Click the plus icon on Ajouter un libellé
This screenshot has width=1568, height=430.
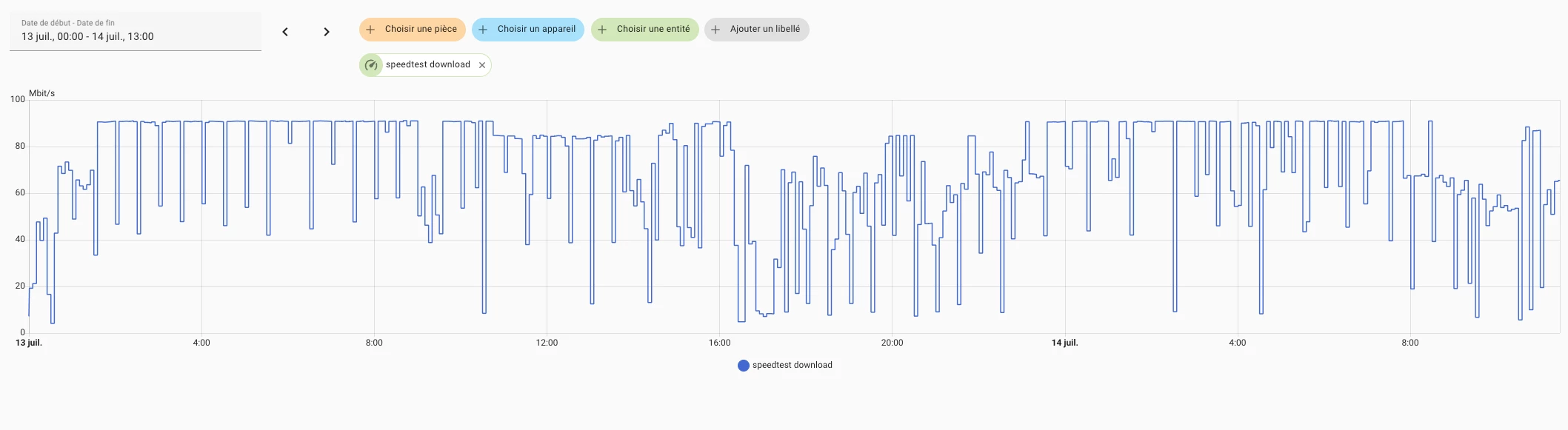coord(715,30)
